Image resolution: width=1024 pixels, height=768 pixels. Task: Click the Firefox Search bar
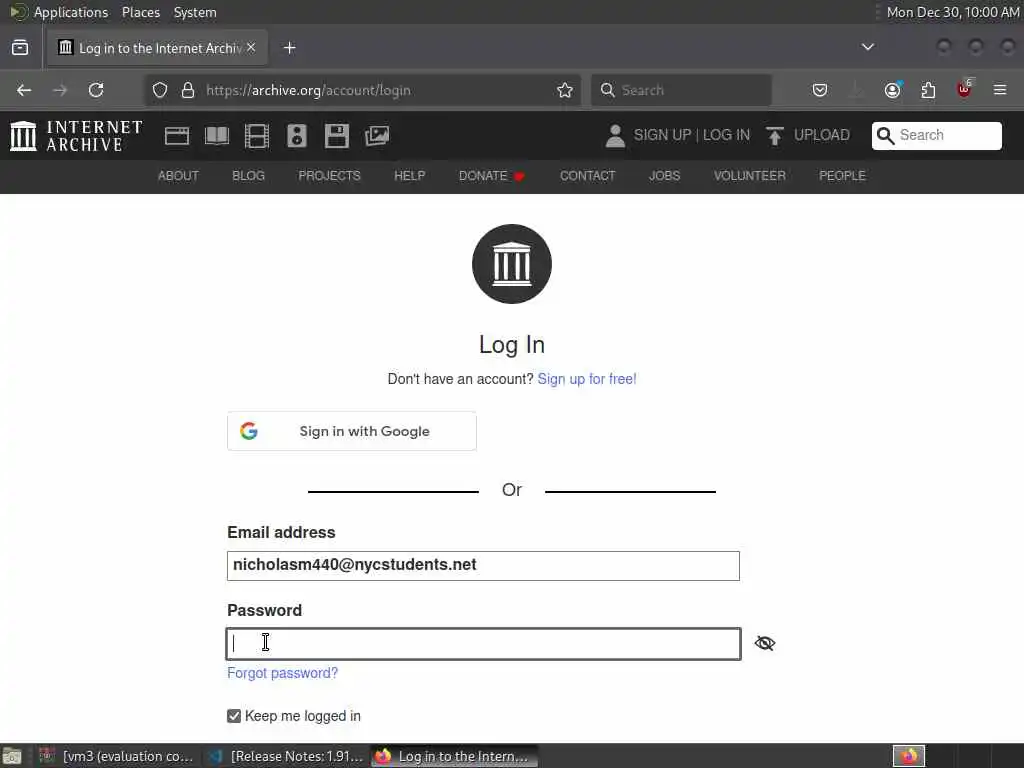coord(681,90)
